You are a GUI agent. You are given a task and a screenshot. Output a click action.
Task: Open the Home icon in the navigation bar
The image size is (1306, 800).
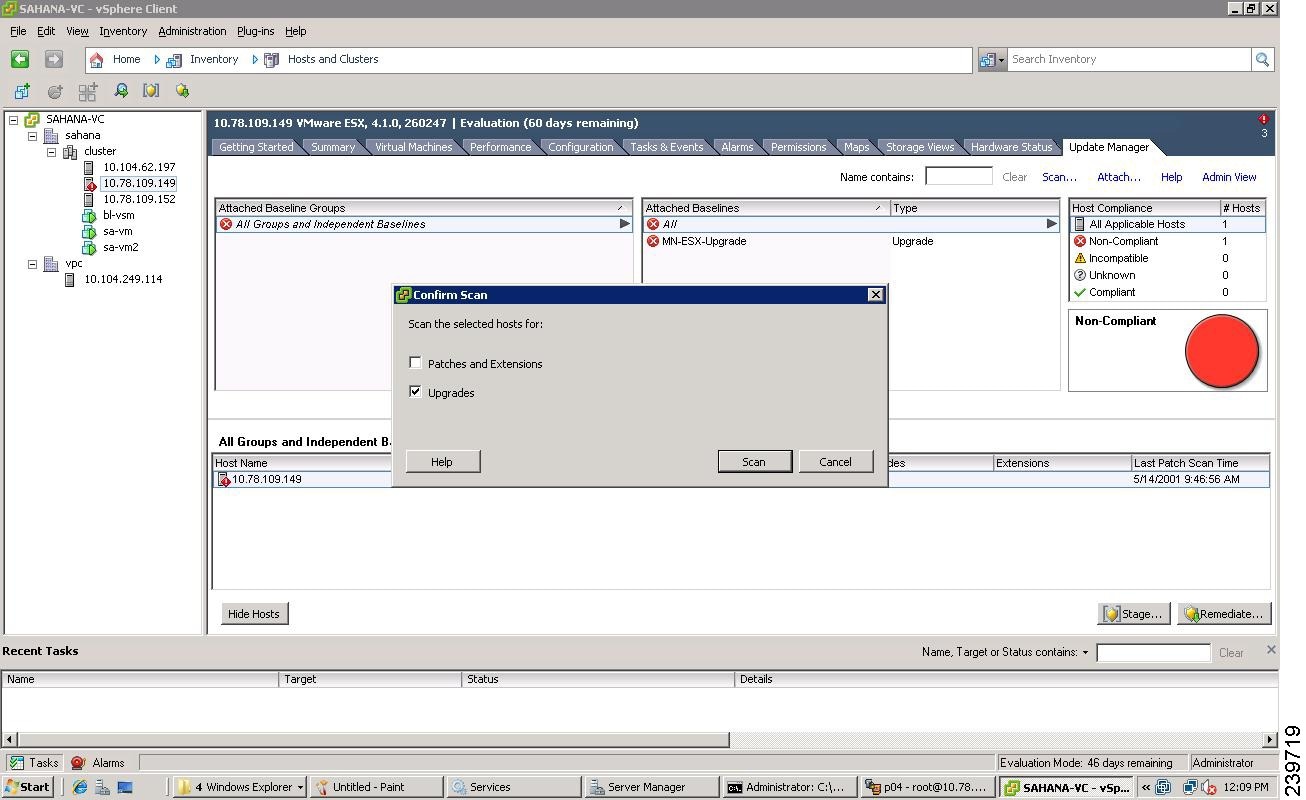(x=97, y=60)
